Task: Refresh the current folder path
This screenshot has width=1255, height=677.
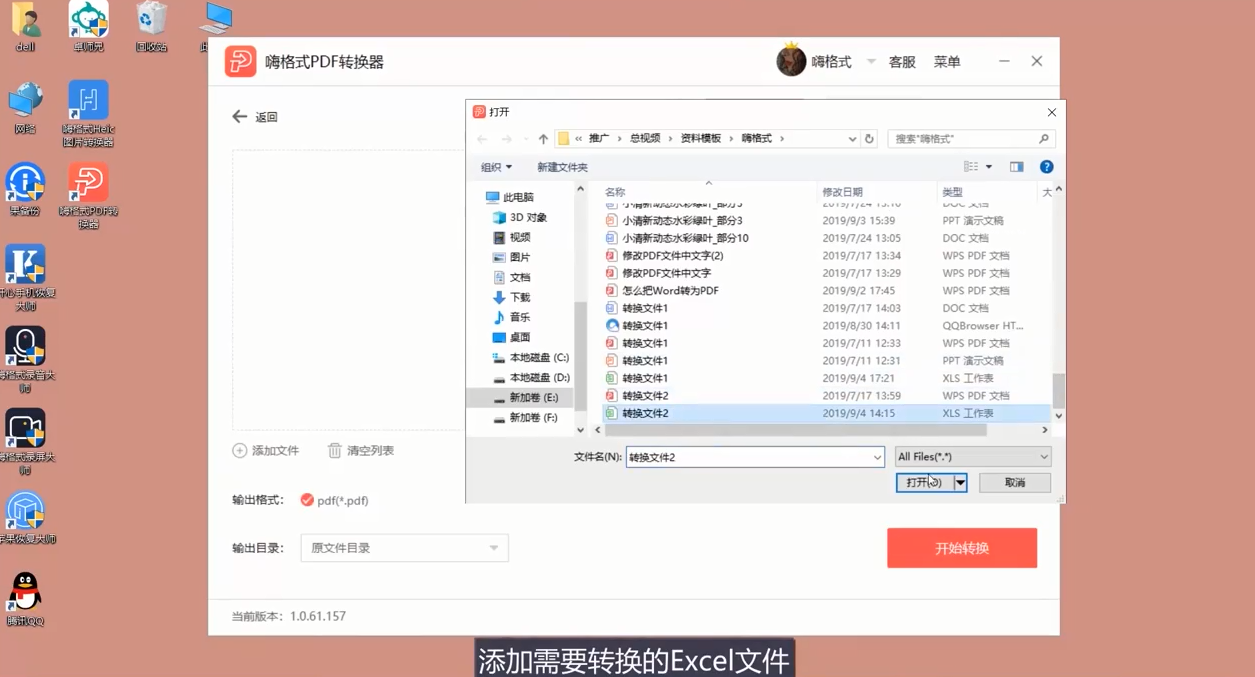Action: point(869,139)
